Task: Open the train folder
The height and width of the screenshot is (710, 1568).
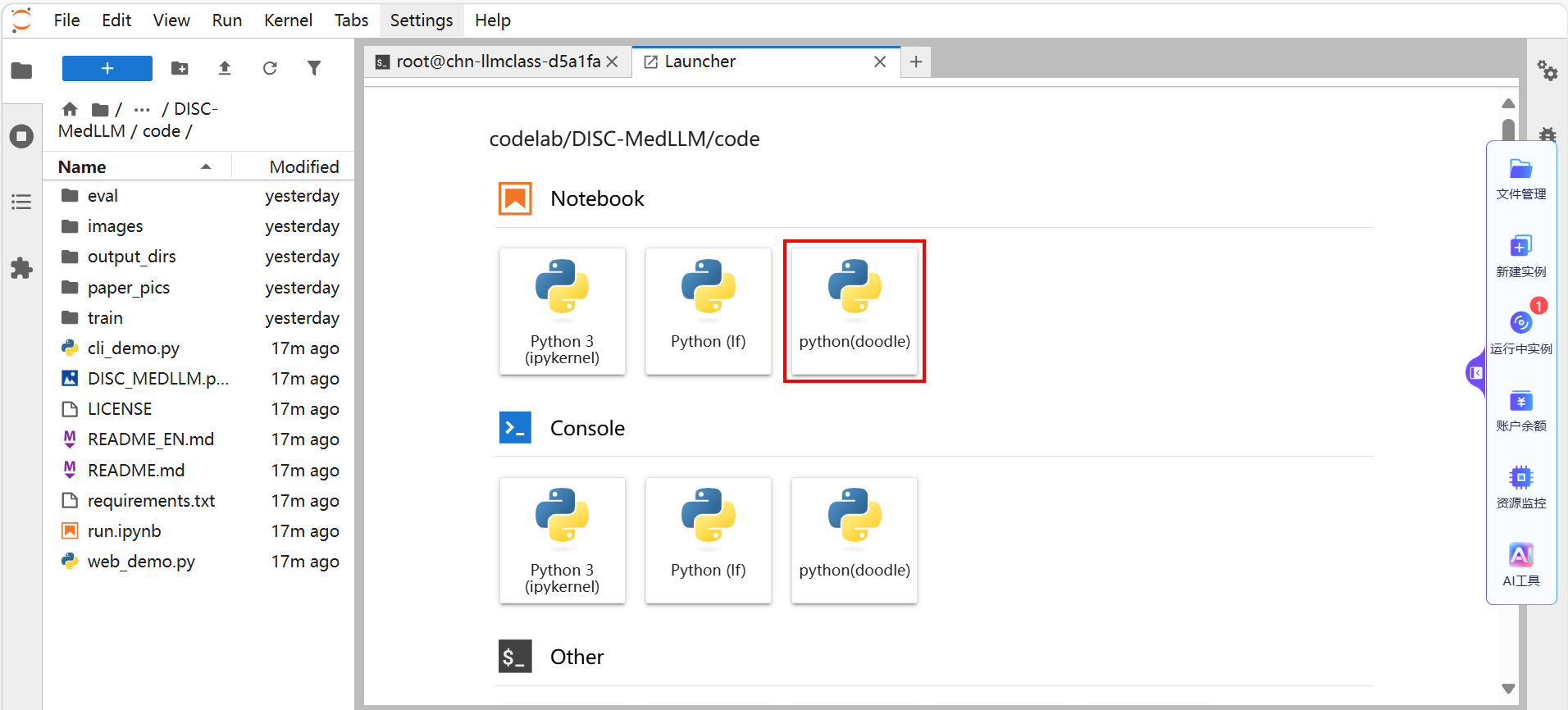Action: (x=105, y=318)
